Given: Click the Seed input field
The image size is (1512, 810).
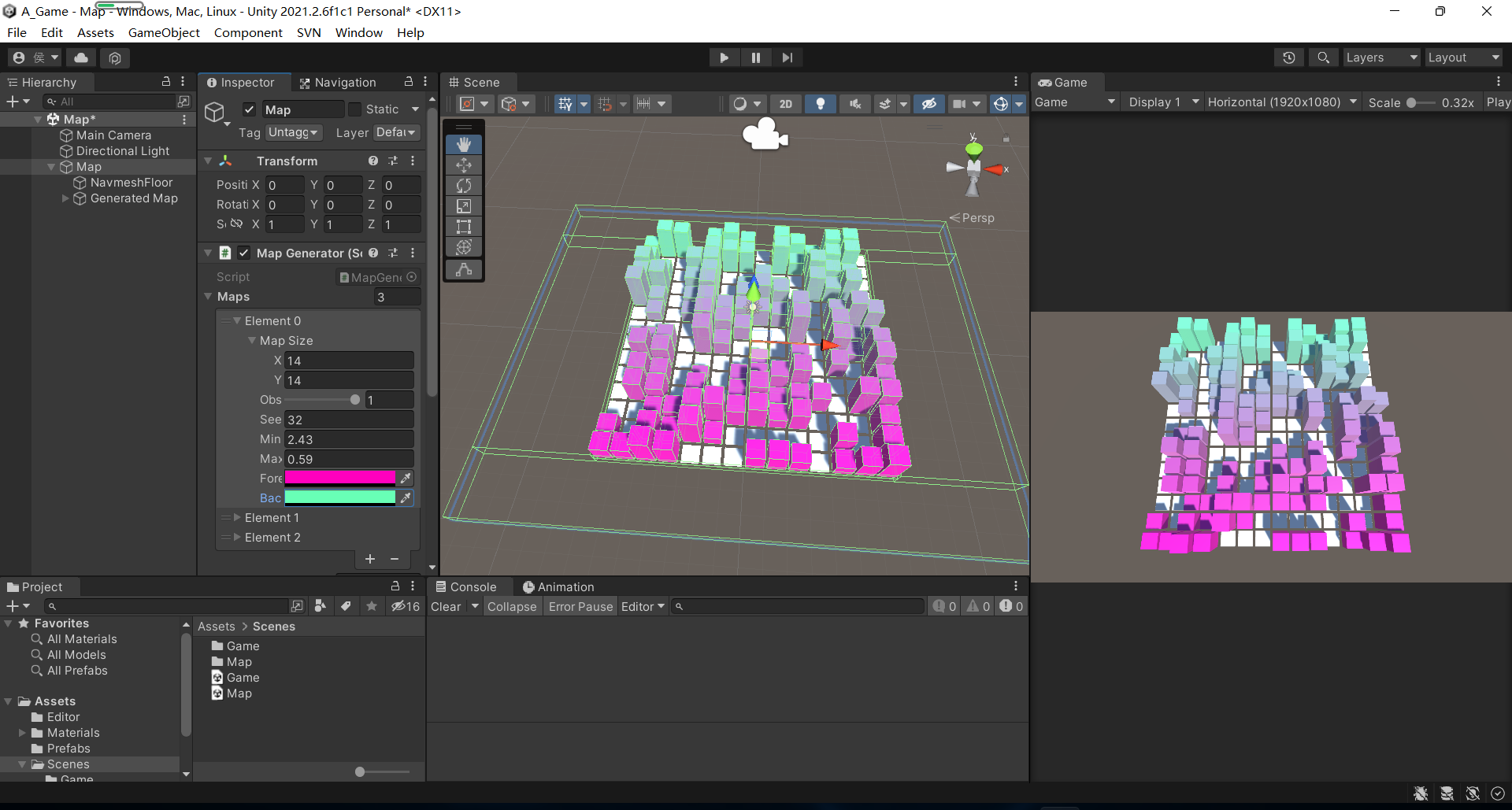Looking at the screenshot, I should (349, 420).
